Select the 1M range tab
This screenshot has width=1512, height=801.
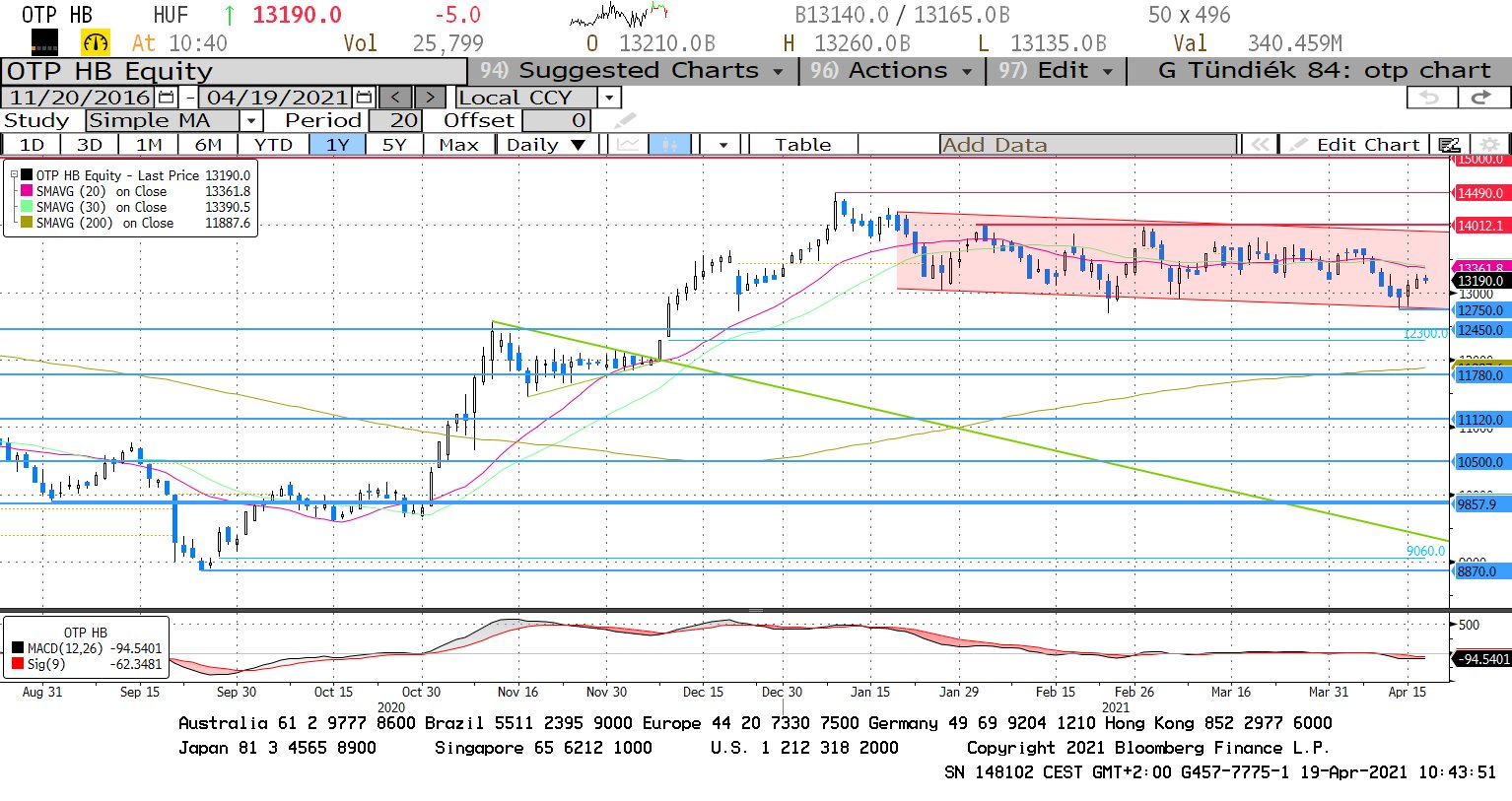point(149,145)
